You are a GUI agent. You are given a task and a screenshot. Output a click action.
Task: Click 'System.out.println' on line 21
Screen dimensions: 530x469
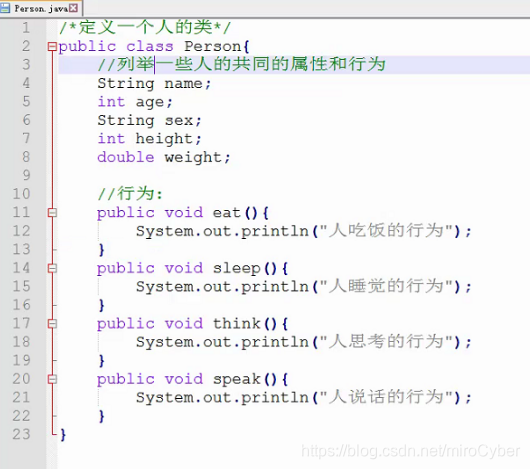point(222,398)
